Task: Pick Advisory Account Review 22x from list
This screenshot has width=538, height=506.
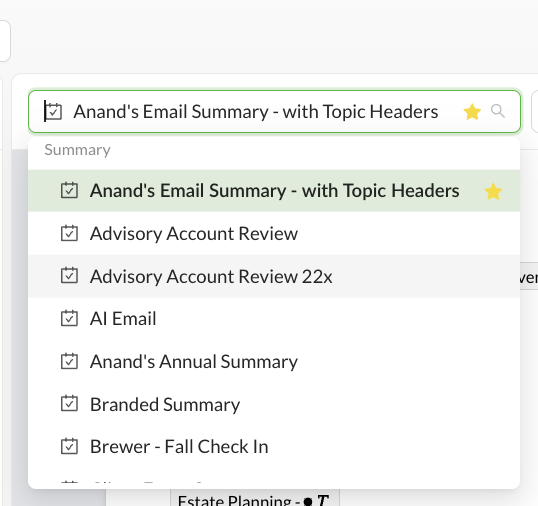Action: (274, 276)
